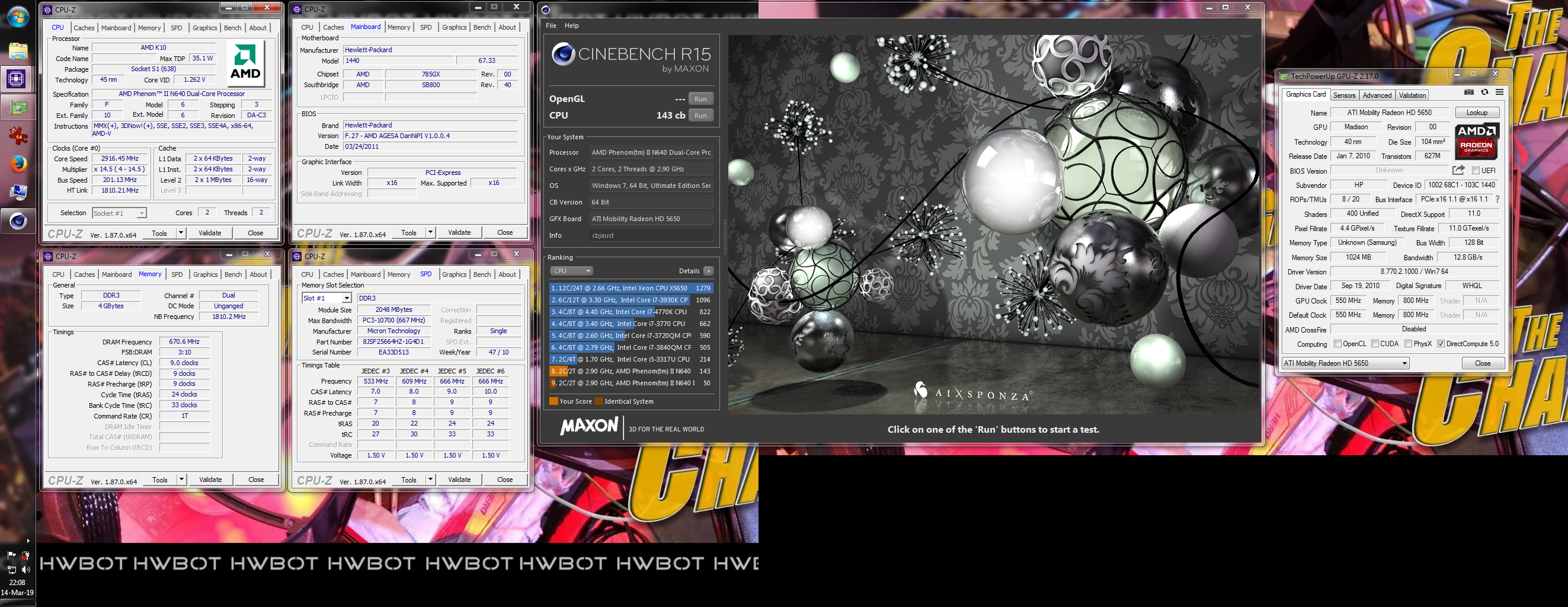Click the GPU-Z title bar icon
This screenshot has width=1568, height=607.
(x=1284, y=76)
